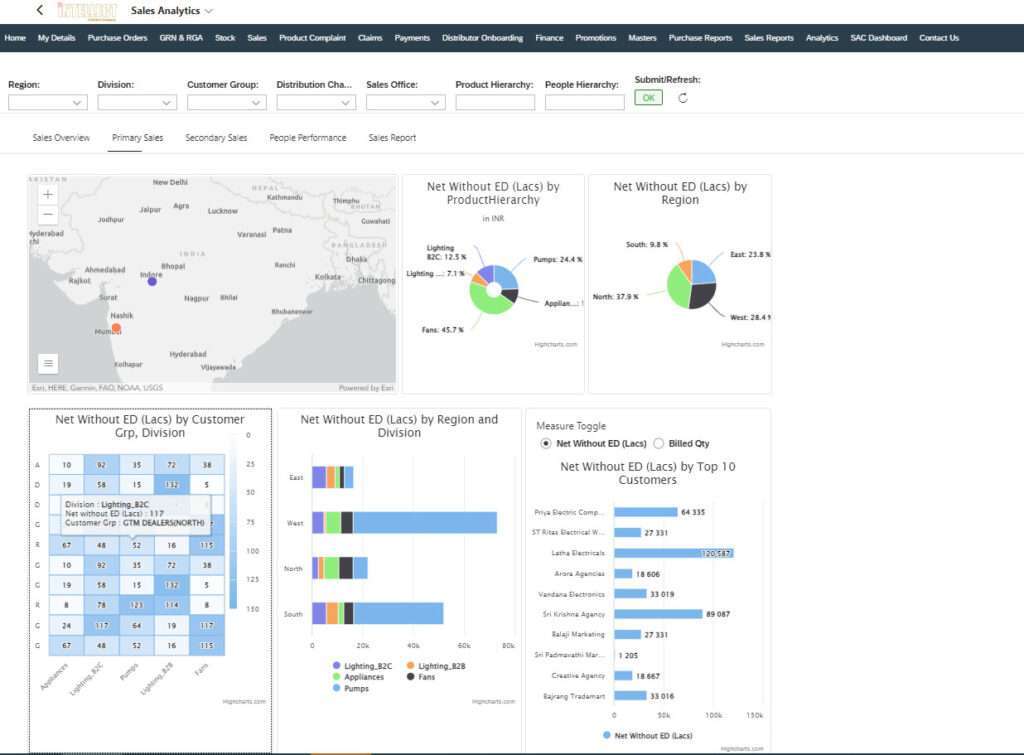This screenshot has height=755, width=1024.
Task: Click the back arrow icon
Action: point(39,10)
